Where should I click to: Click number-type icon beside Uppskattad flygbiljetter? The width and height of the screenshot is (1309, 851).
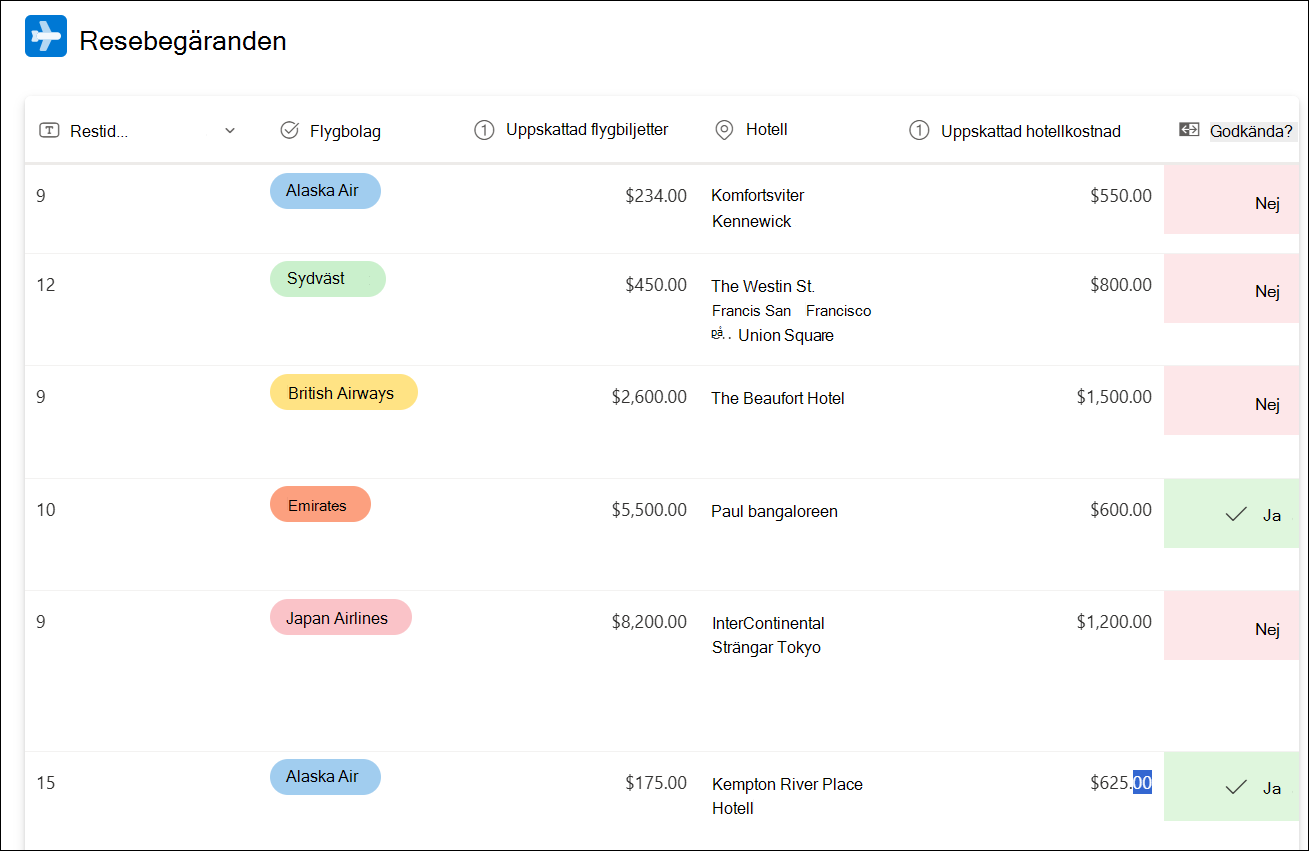click(484, 130)
